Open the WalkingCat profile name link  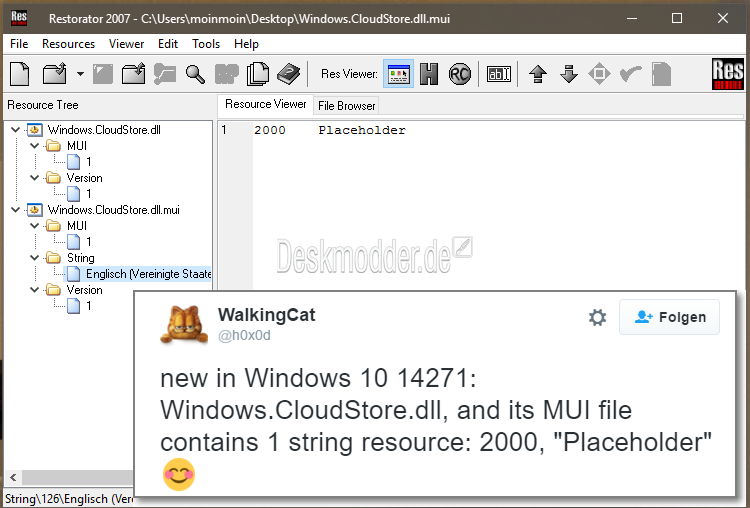266,315
